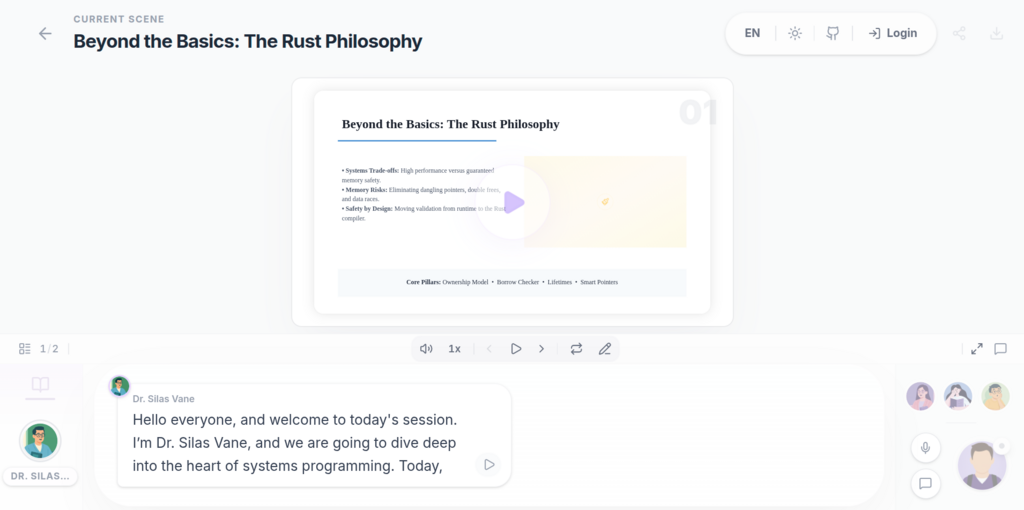Toggle the loop/repeat playback button
The image size is (1024, 510).
[x=576, y=349]
